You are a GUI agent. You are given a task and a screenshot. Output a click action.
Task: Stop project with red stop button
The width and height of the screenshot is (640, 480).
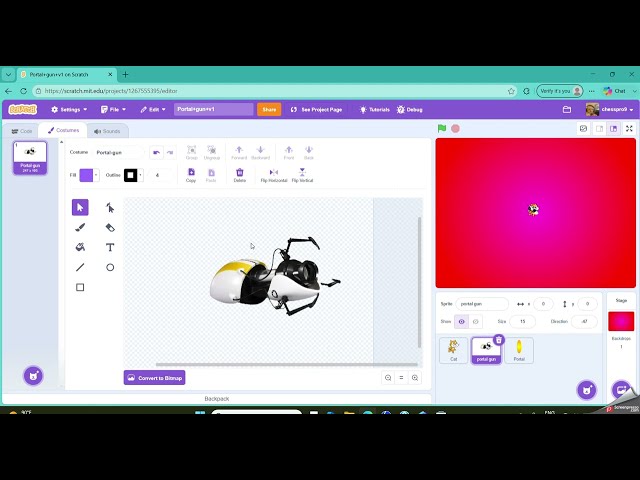(455, 129)
